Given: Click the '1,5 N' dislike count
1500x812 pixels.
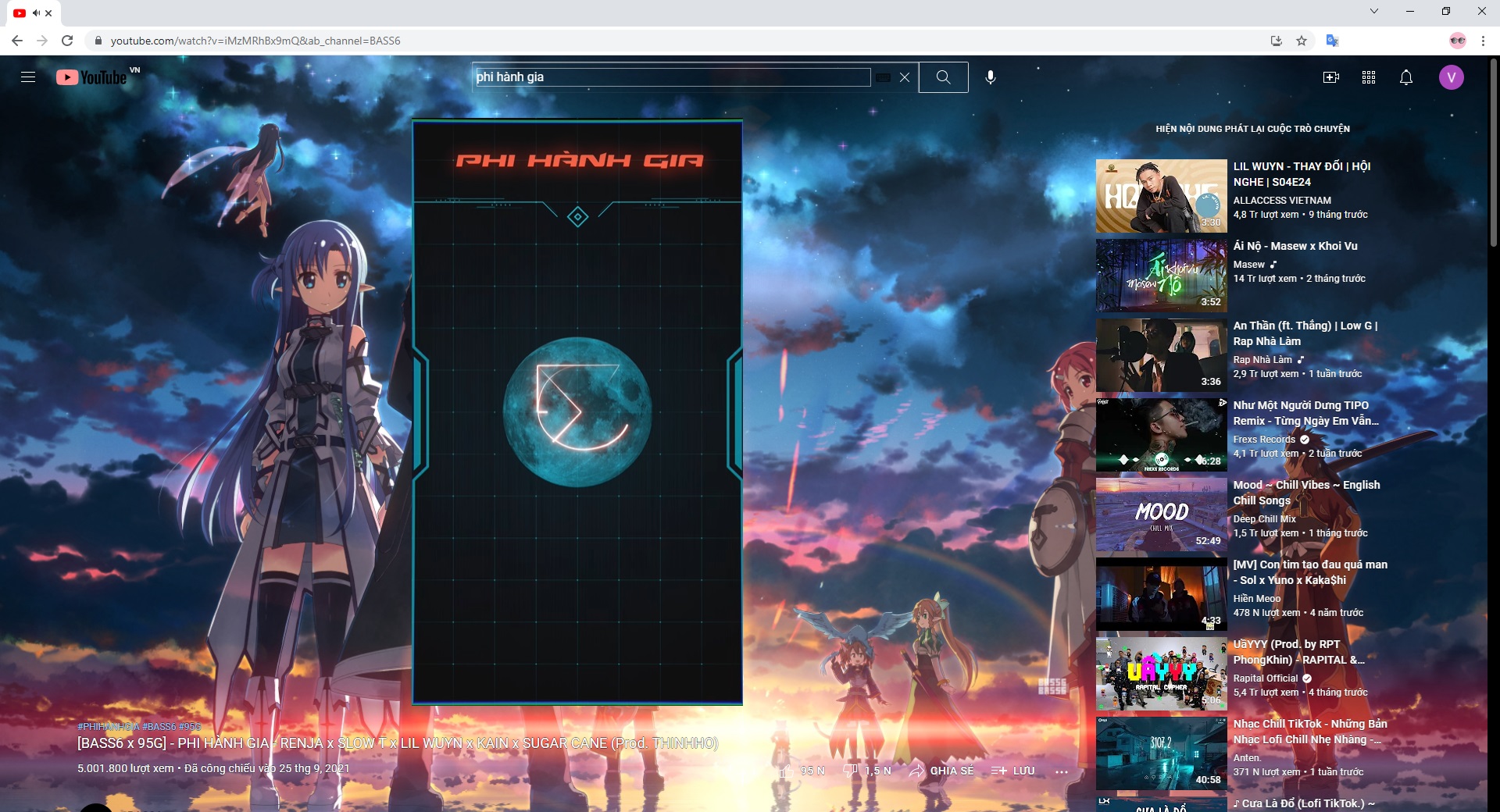Looking at the screenshot, I should (878, 771).
